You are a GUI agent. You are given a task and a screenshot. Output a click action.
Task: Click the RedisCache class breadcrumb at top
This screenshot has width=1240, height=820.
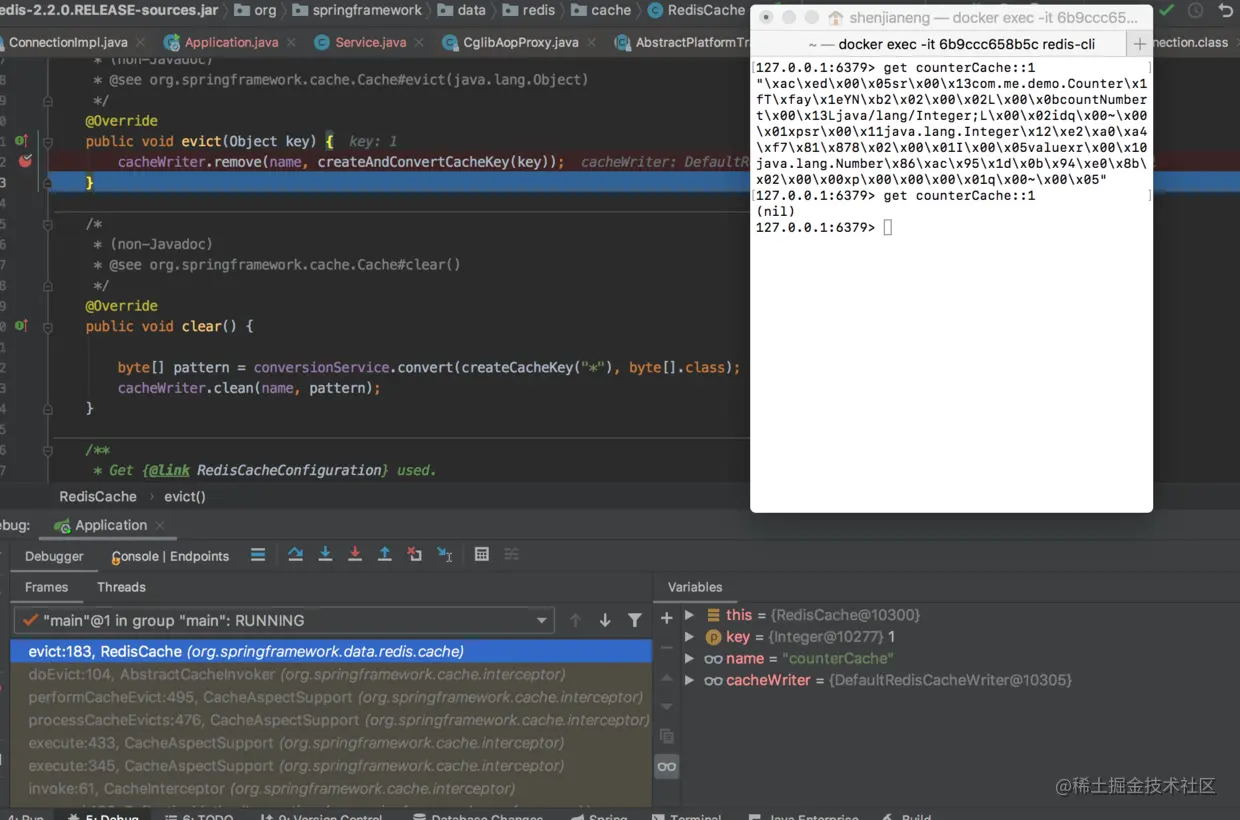(x=697, y=10)
